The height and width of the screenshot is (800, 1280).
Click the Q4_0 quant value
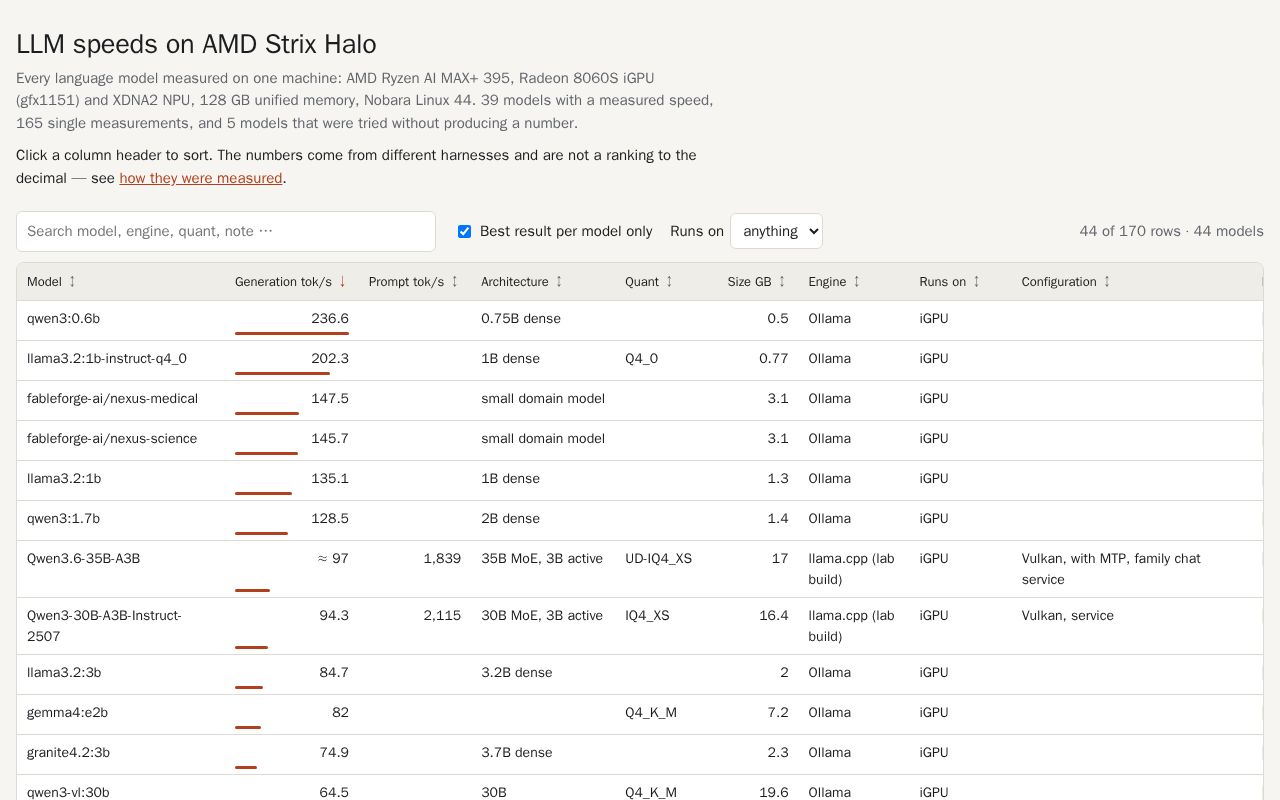[641, 359]
